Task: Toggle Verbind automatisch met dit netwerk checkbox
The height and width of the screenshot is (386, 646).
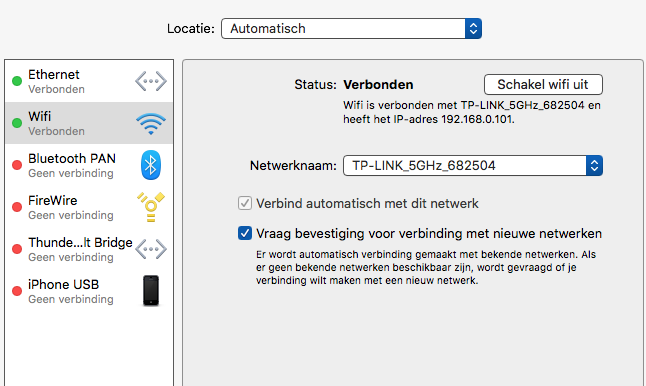Action: pos(245,203)
